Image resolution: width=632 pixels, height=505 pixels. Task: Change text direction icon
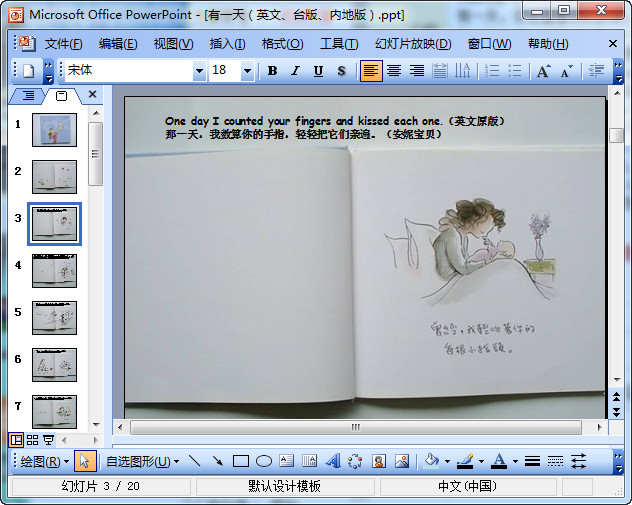462,71
